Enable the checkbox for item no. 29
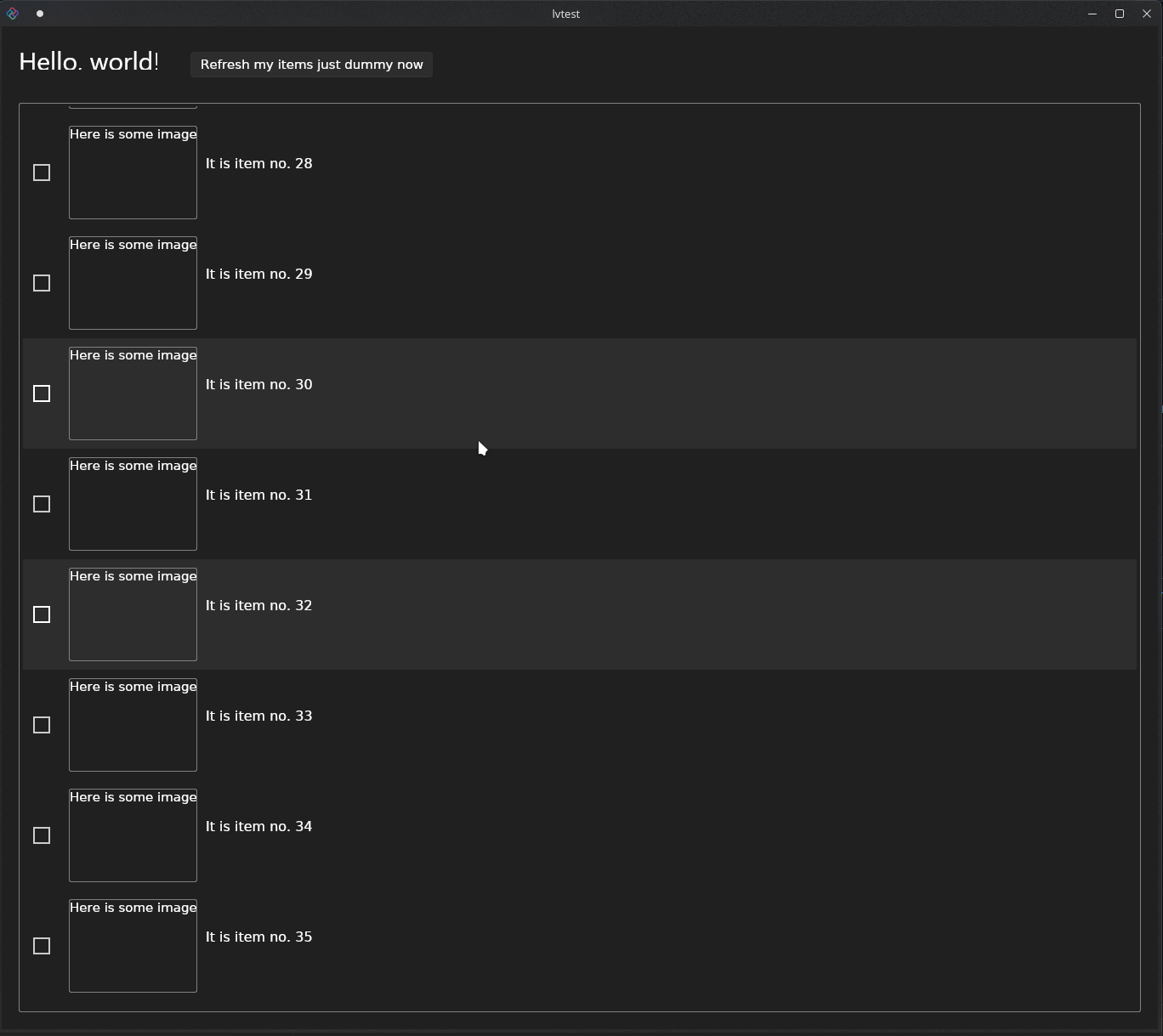 41,283
